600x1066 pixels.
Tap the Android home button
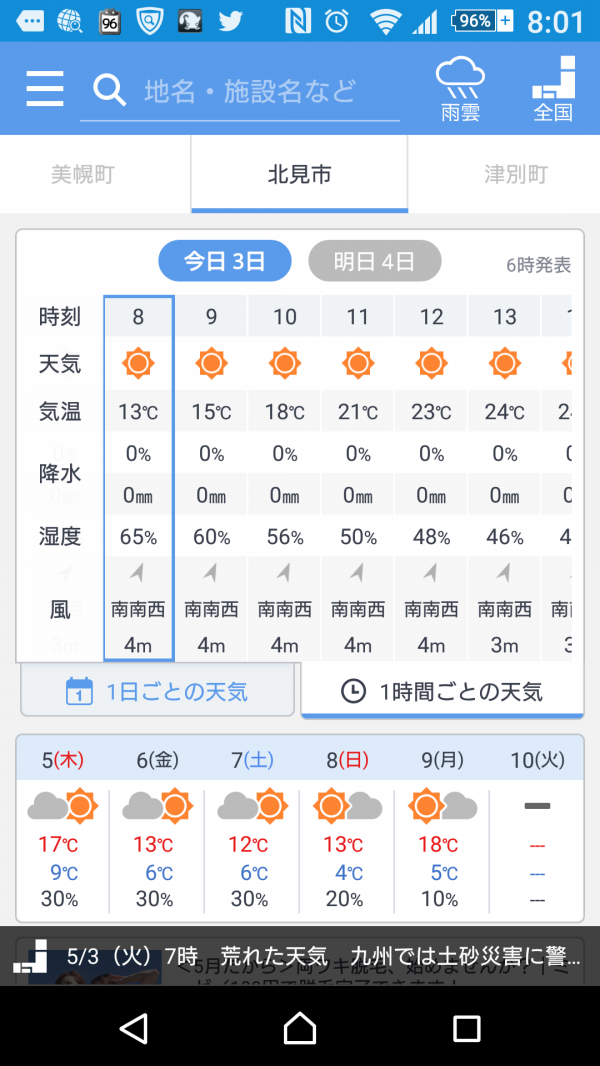coord(300,1027)
